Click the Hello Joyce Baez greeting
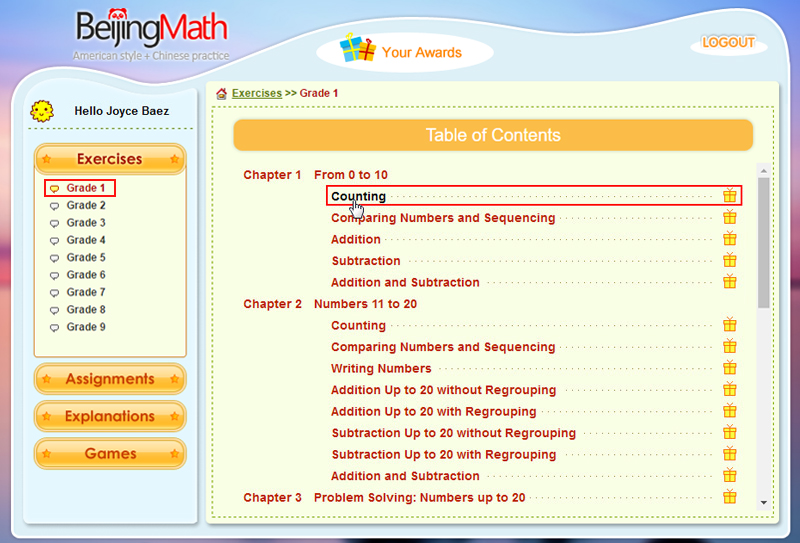 (x=121, y=111)
